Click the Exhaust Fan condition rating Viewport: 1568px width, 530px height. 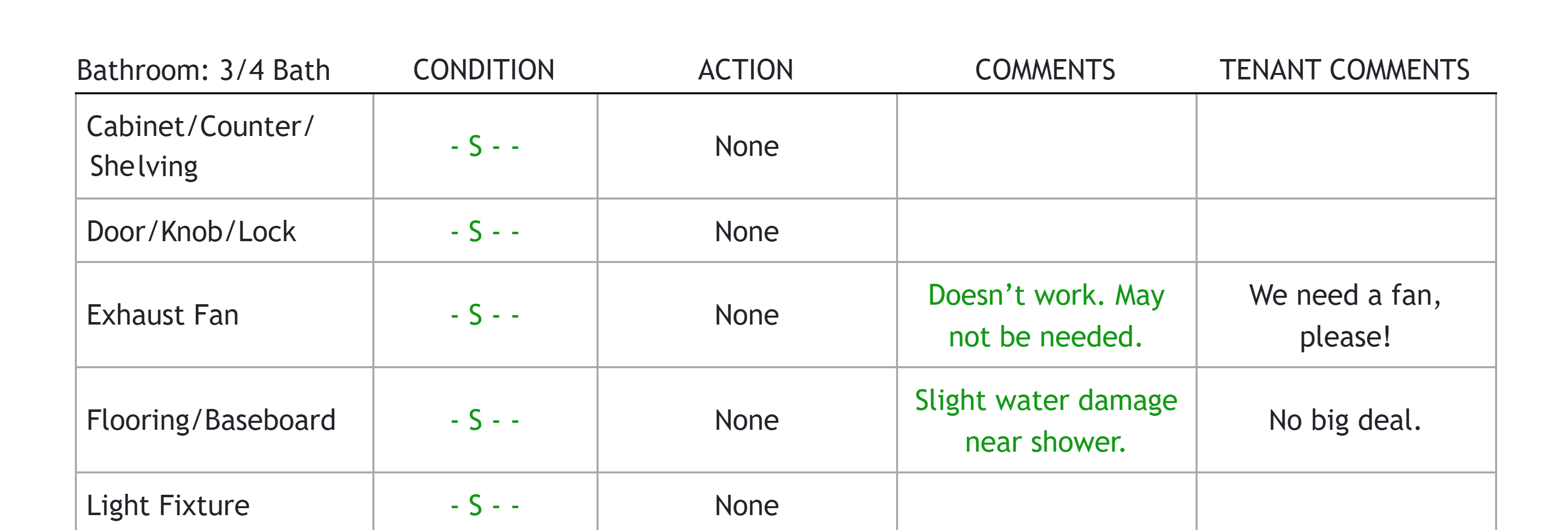[x=484, y=316]
